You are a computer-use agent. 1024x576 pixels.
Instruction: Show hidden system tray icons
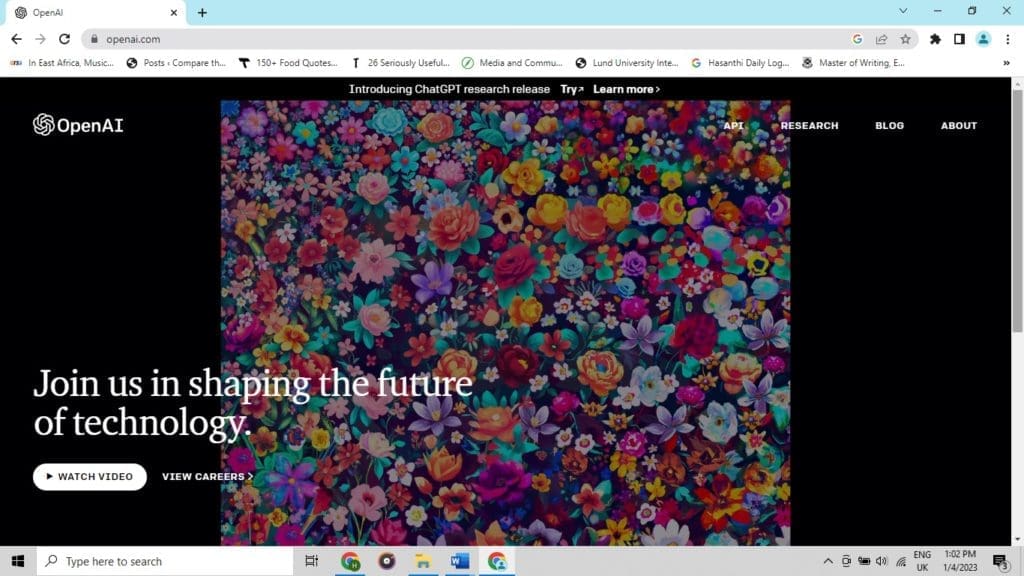pos(827,561)
